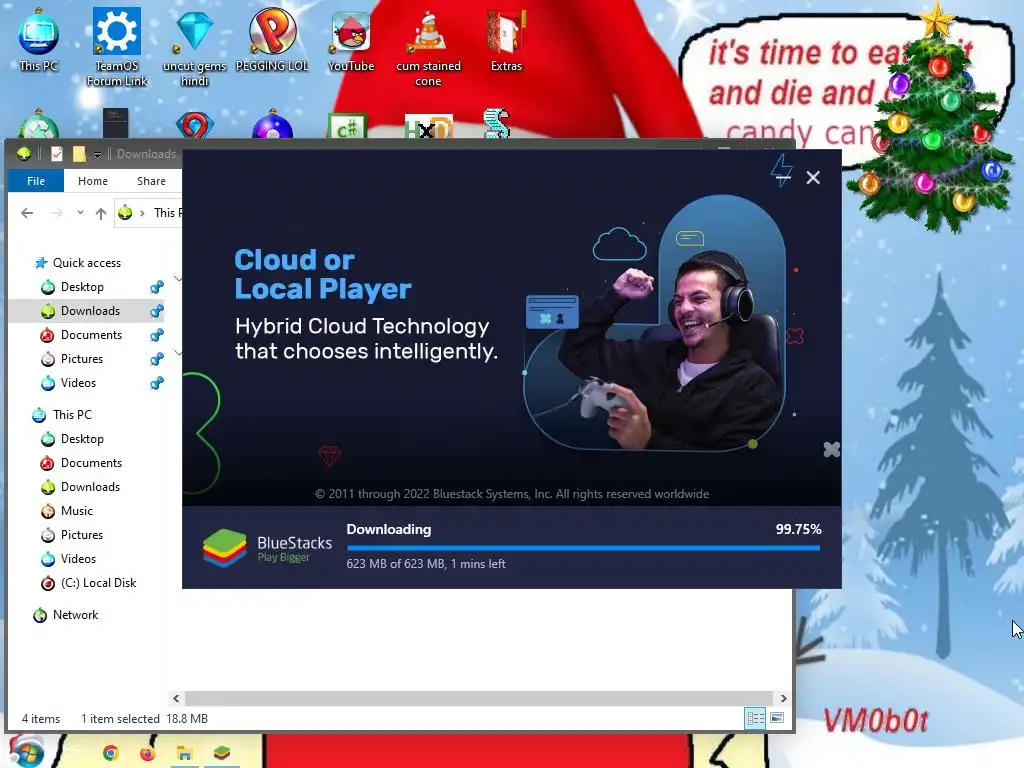
Task: Open the YouTube desktop shortcut
Action: (351, 40)
